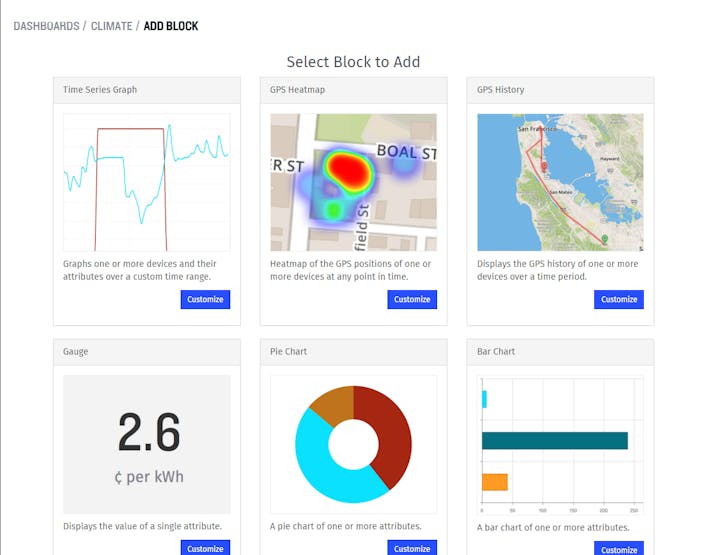Click the 'Select Block to Add' heading

coord(353,62)
